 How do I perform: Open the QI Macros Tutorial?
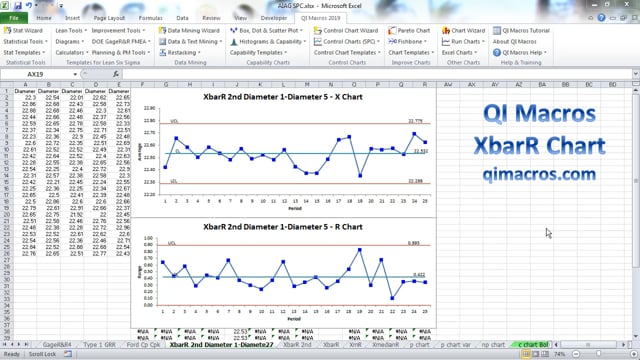[521, 31]
